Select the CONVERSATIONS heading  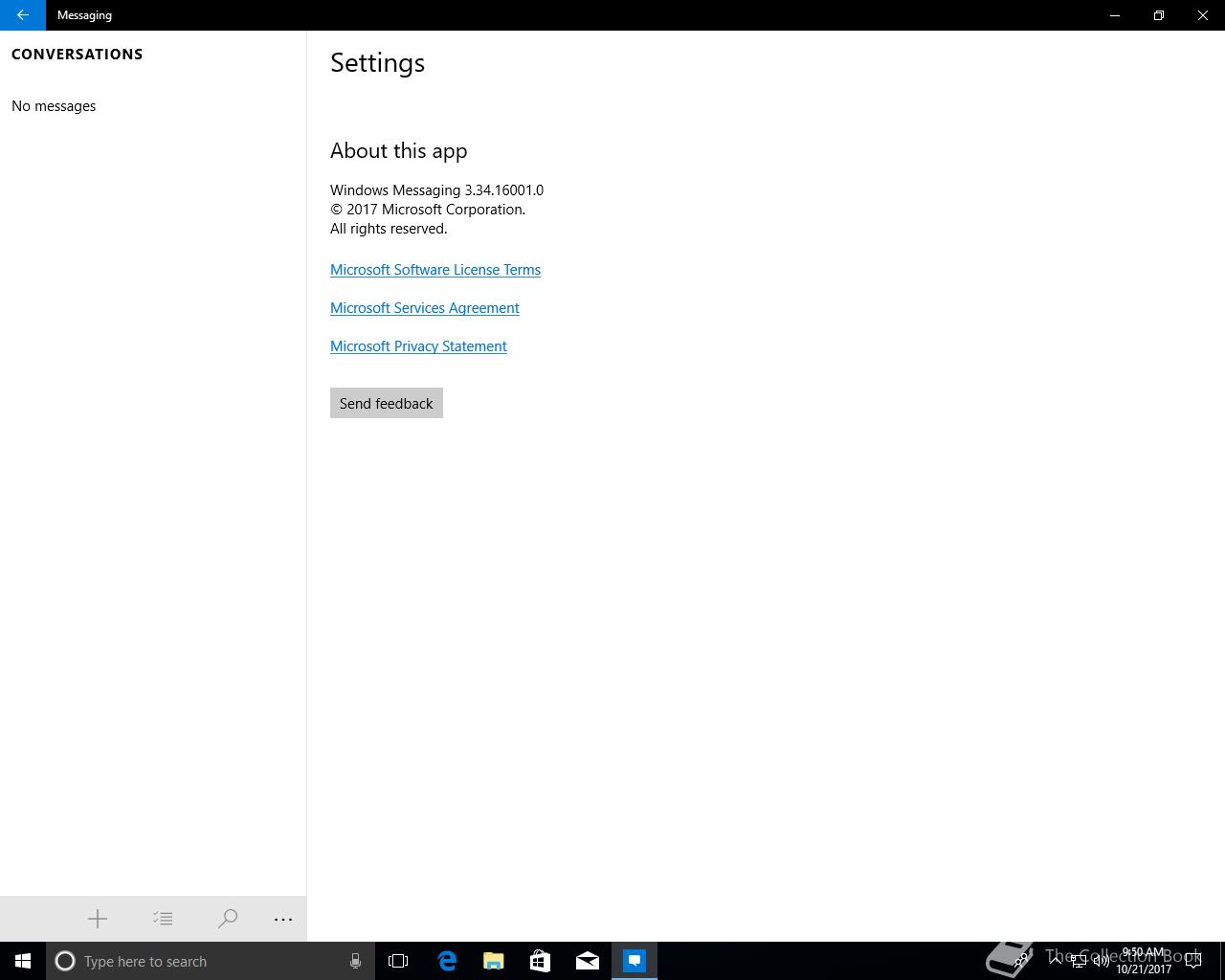[78, 55]
